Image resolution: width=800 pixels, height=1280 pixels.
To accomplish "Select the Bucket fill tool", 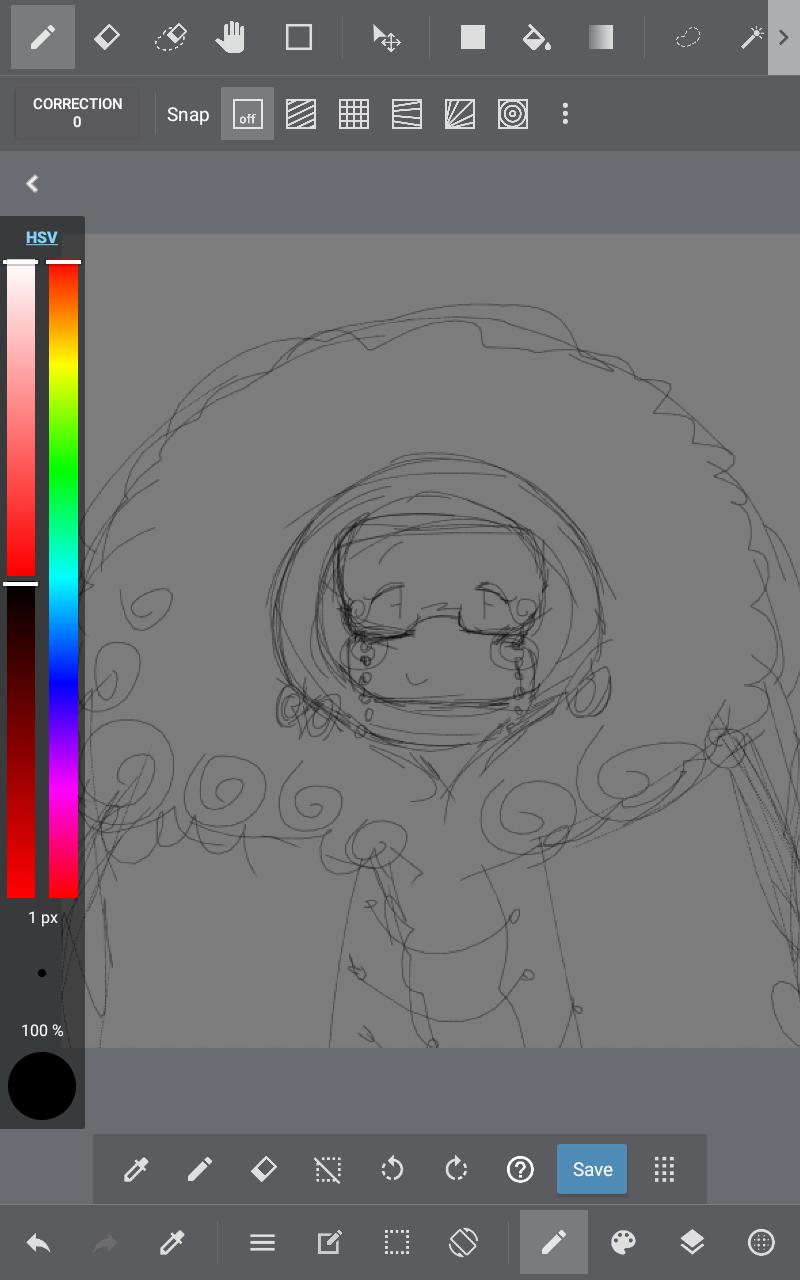I will click(x=537, y=38).
